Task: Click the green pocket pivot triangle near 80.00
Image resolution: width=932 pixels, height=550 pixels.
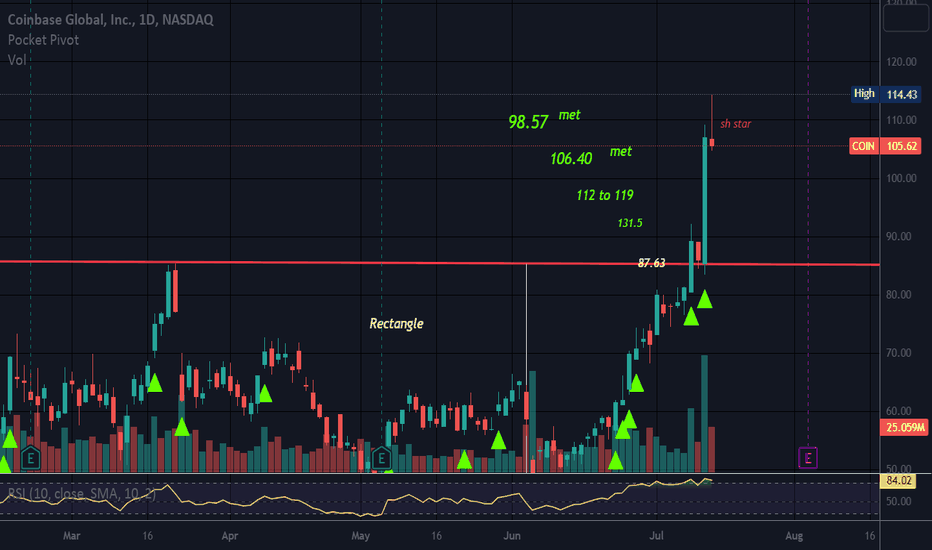Action: 704,299
